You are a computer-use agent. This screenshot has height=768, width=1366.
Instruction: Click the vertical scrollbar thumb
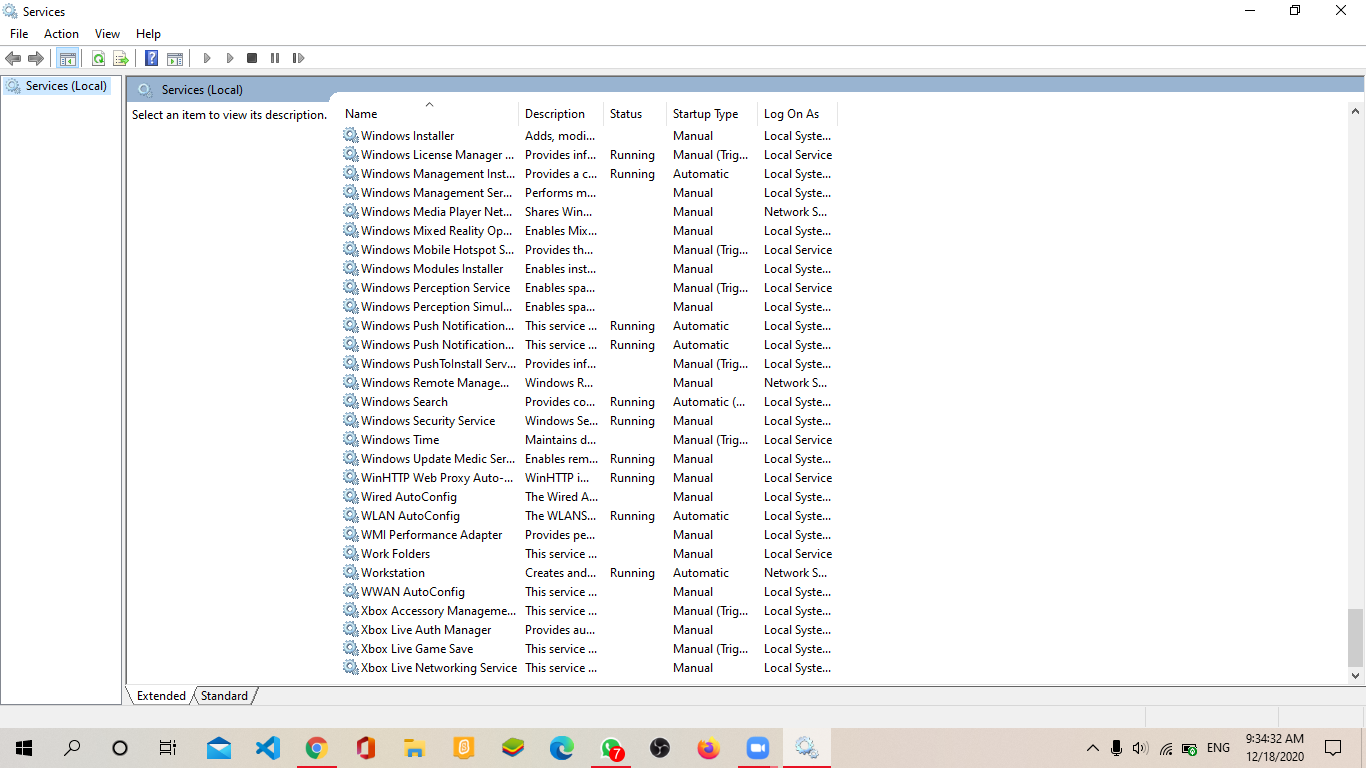tap(1355, 638)
